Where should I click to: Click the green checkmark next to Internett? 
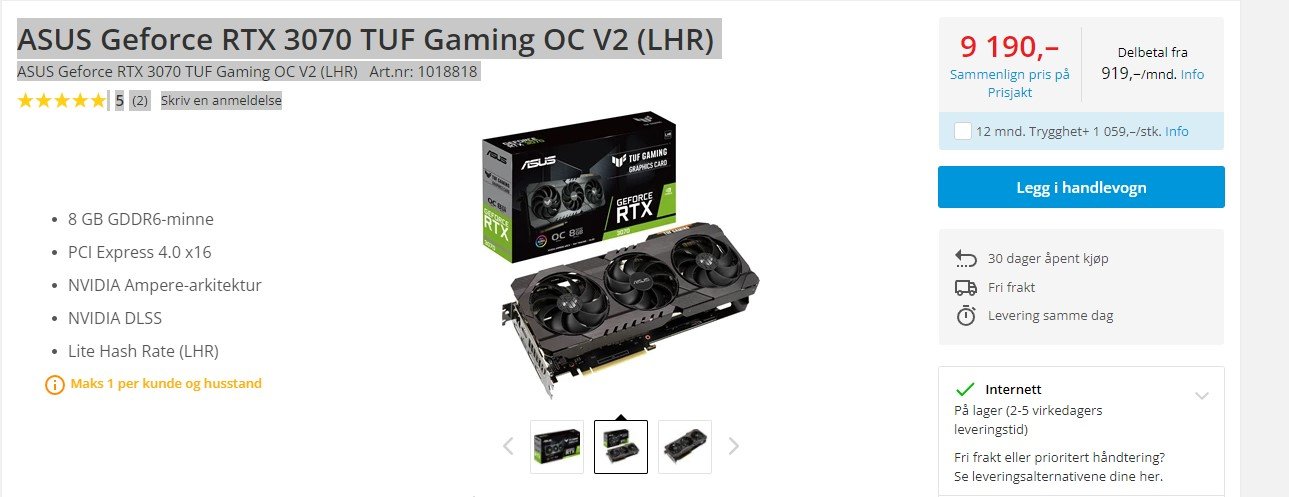[965, 389]
